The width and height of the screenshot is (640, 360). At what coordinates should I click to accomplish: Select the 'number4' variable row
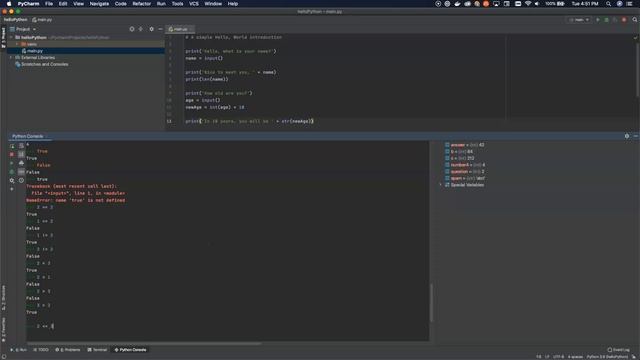[x=465, y=165]
